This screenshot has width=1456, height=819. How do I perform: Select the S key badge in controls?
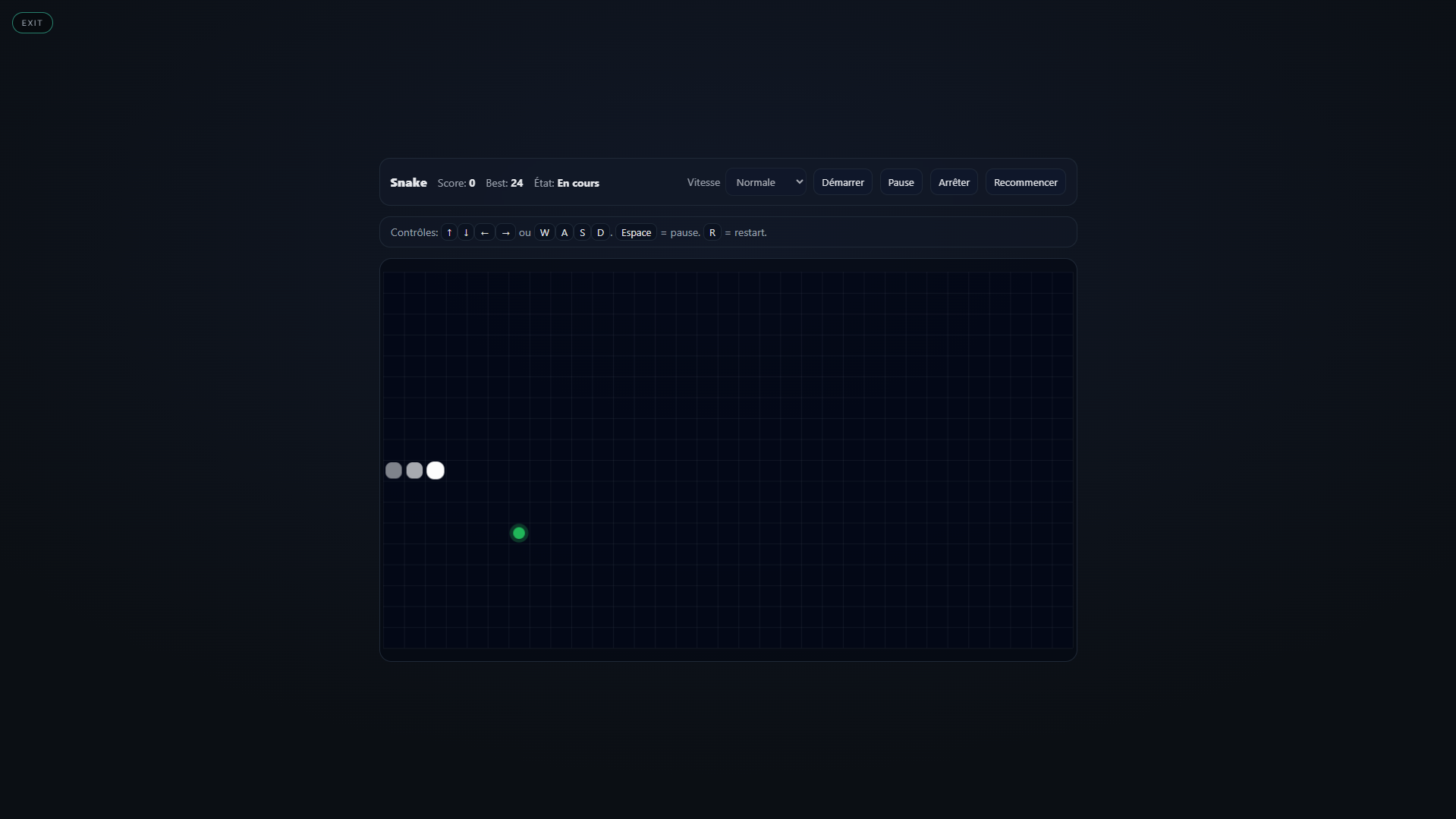[x=582, y=232]
